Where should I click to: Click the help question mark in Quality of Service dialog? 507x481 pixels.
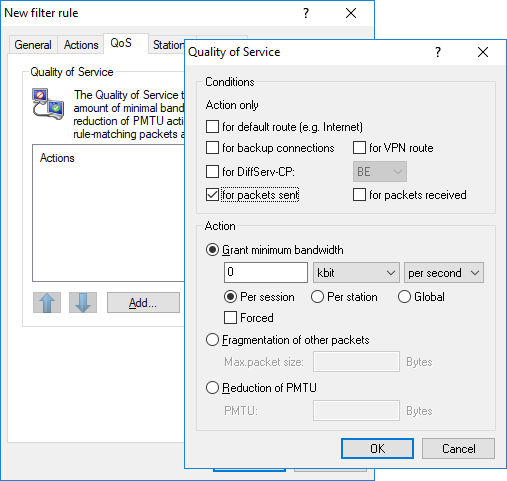click(438, 52)
